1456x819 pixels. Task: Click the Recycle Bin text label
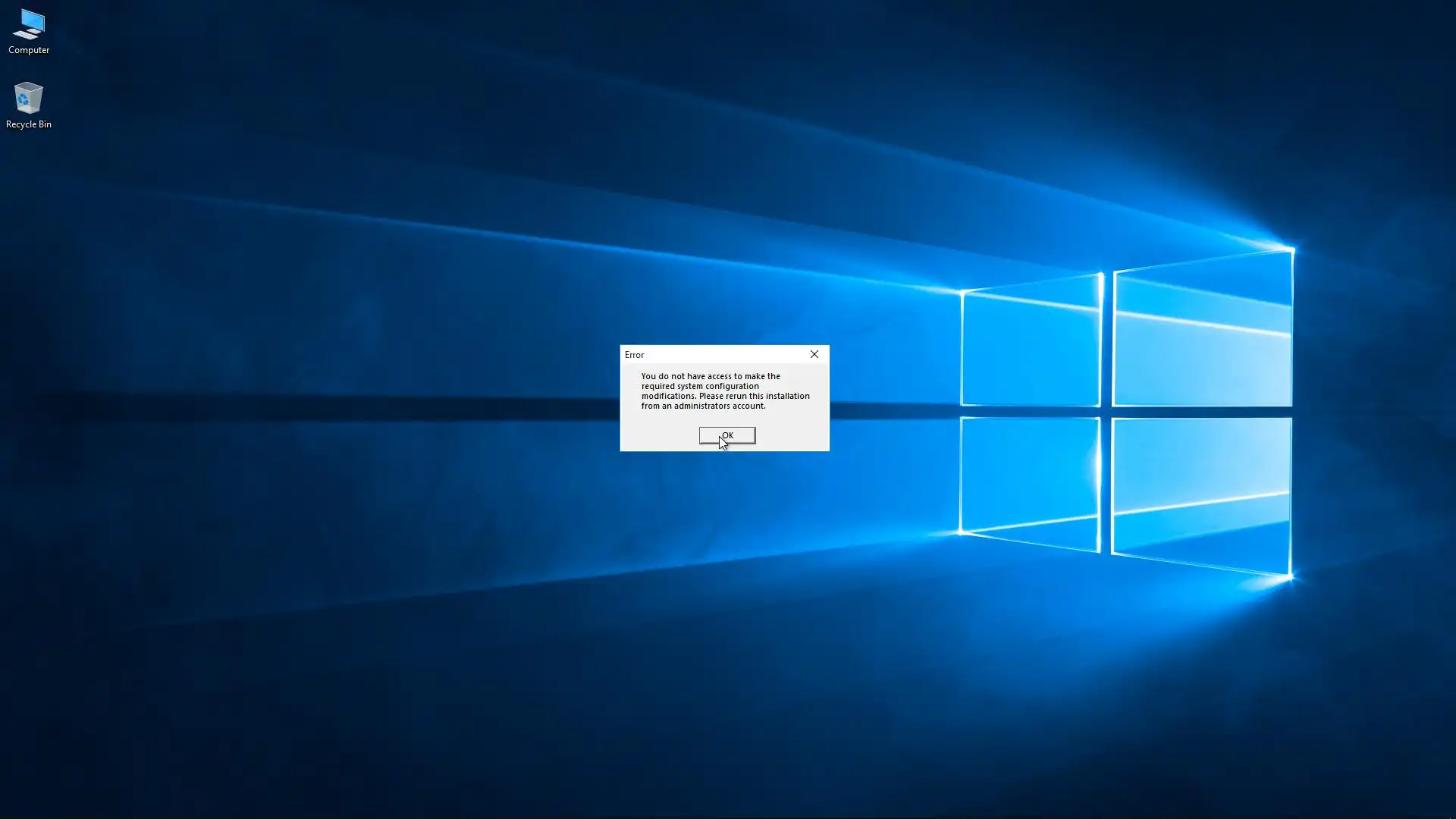pyautogui.click(x=29, y=124)
